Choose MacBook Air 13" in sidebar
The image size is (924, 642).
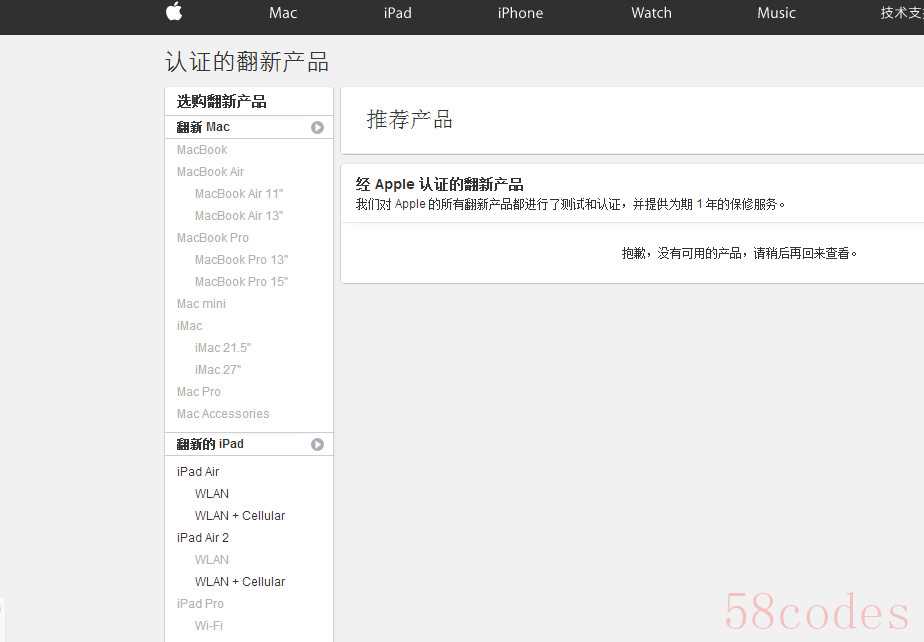coord(239,216)
